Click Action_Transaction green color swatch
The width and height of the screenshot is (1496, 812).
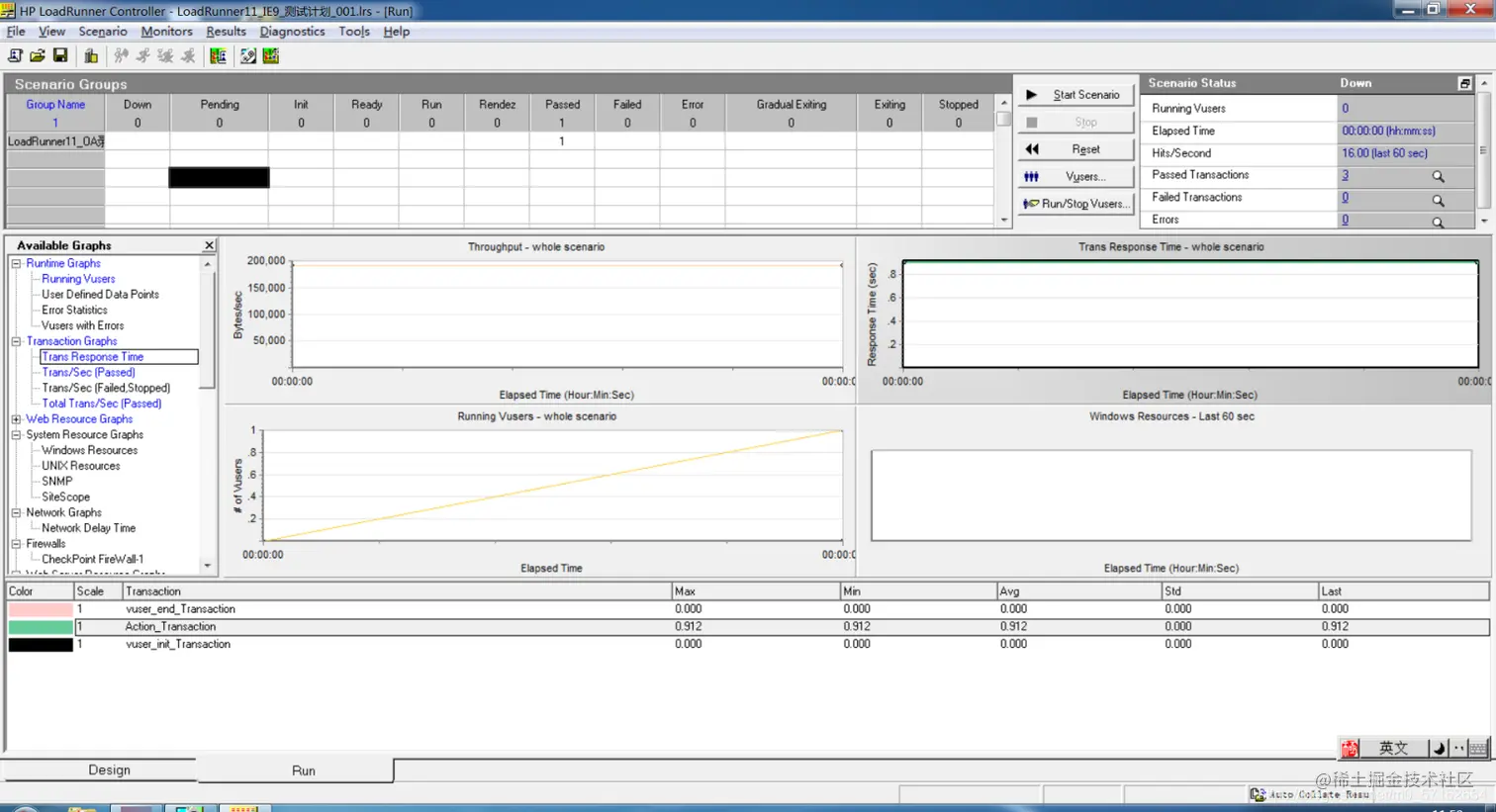[41, 627]
